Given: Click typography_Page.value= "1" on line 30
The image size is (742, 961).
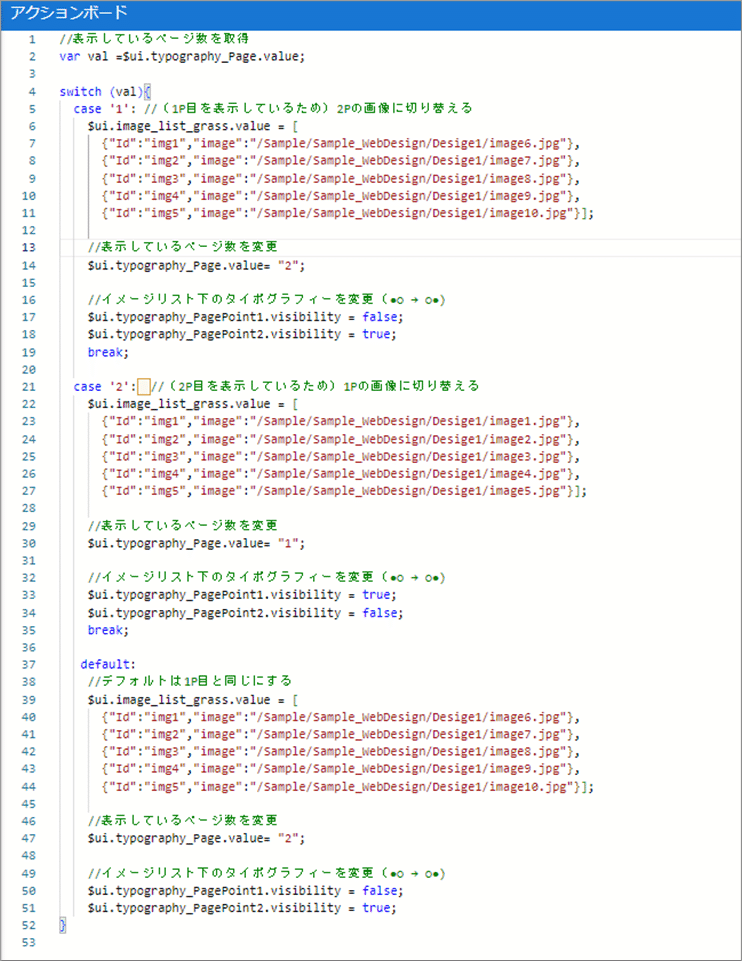Looking at the screenshot, I should click(196, 544).
